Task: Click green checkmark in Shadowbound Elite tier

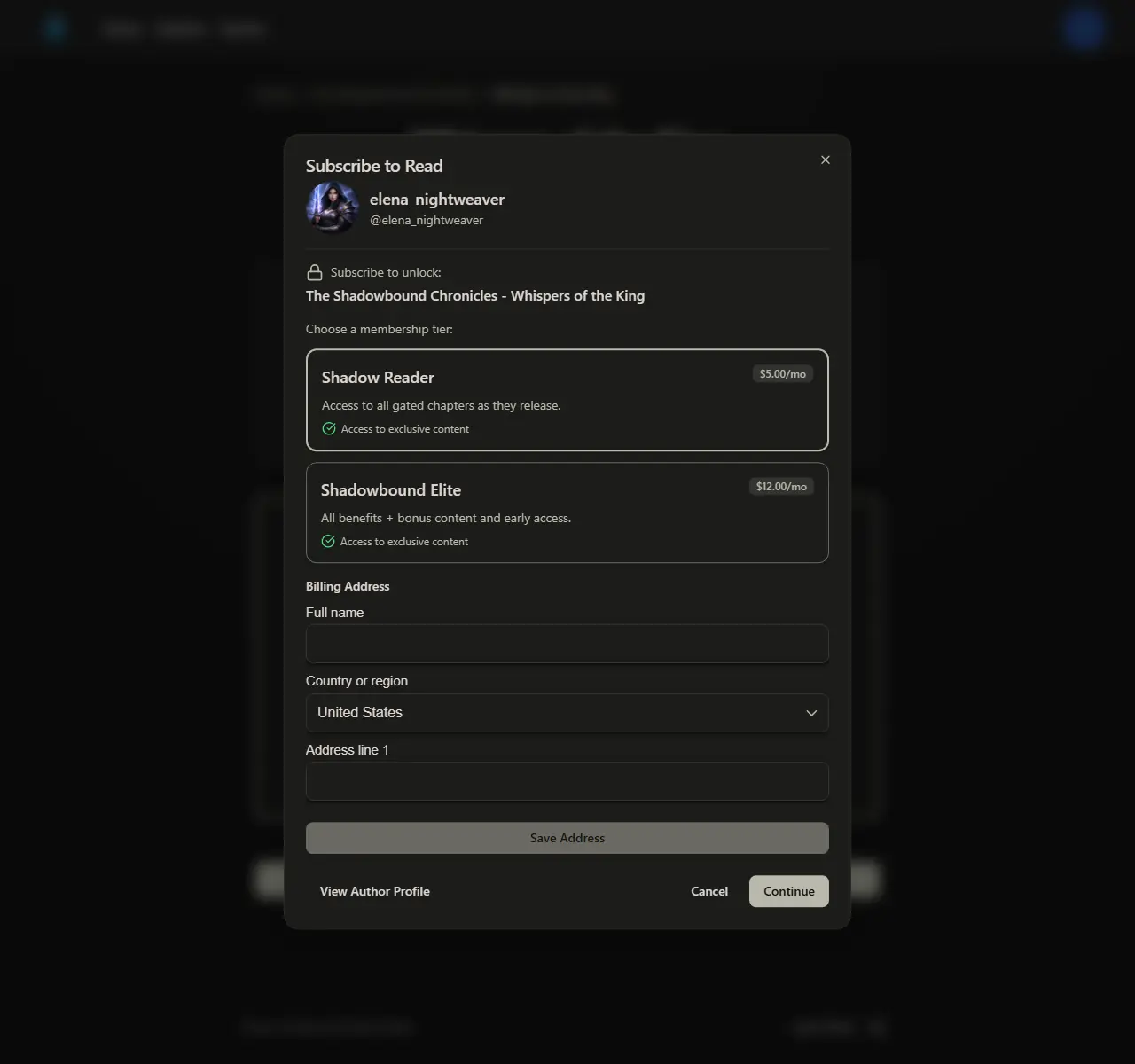Action: click(328, 541)
